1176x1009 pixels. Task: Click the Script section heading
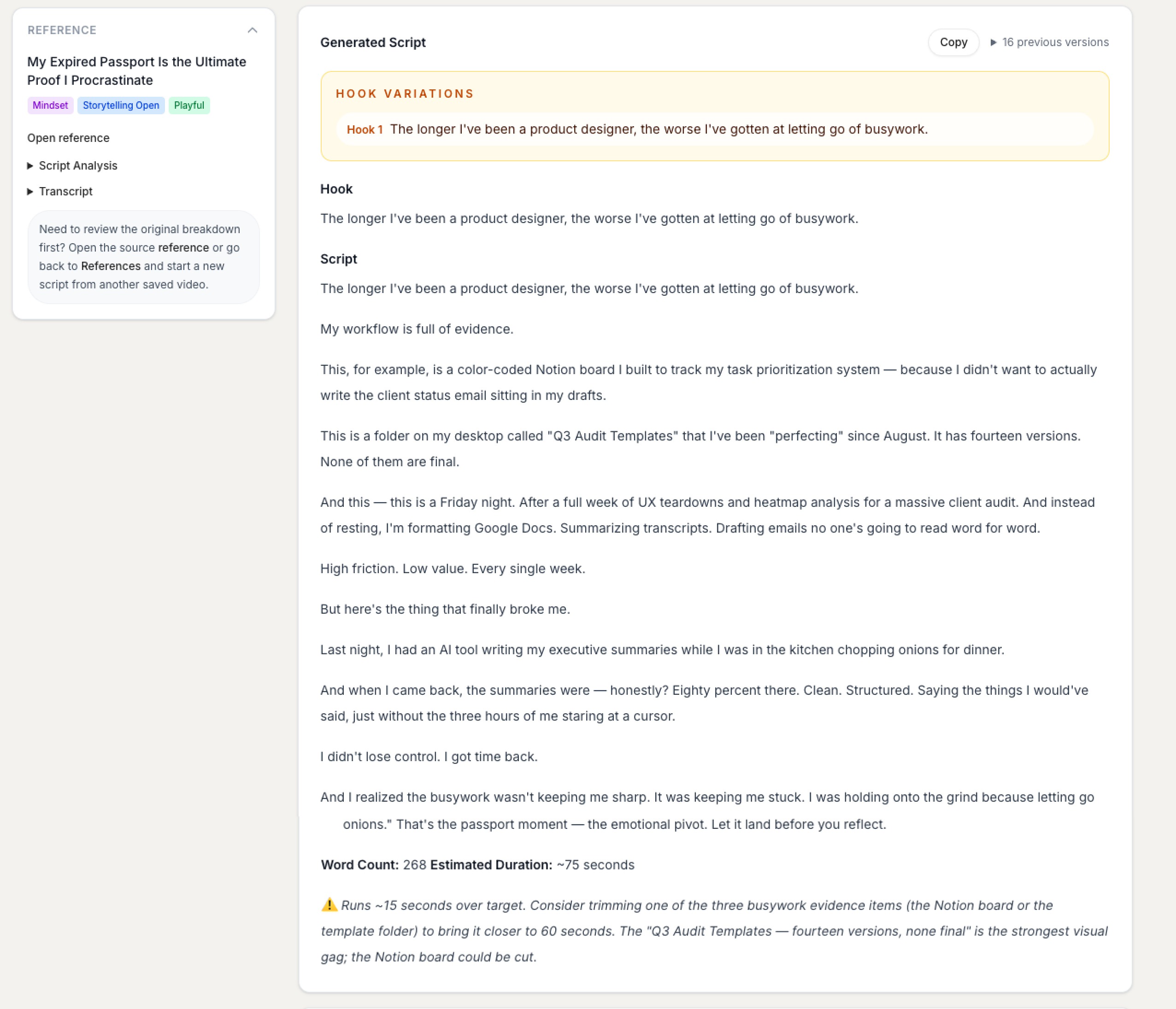click(x=339, y=259)
